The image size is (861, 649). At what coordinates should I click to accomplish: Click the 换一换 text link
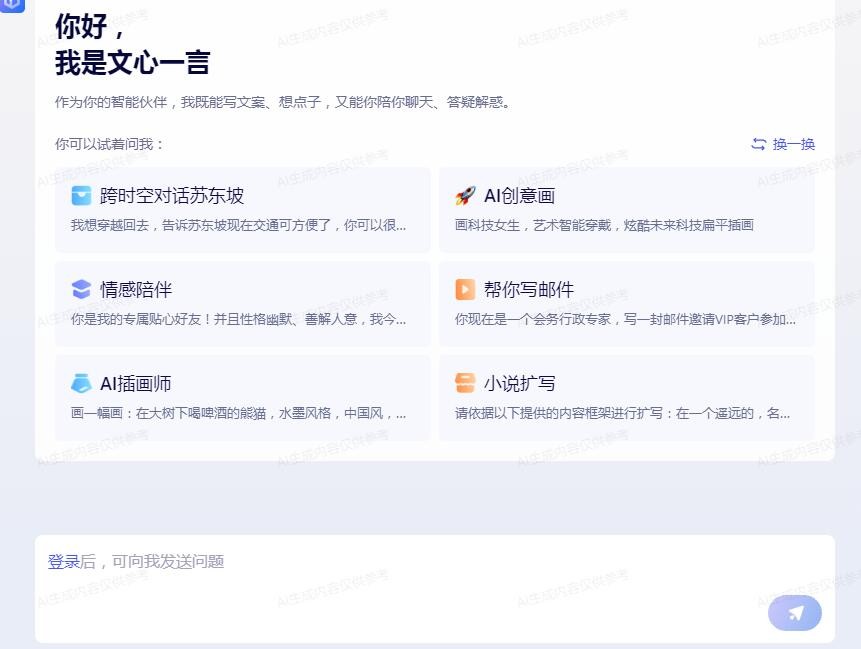point(793,144)
